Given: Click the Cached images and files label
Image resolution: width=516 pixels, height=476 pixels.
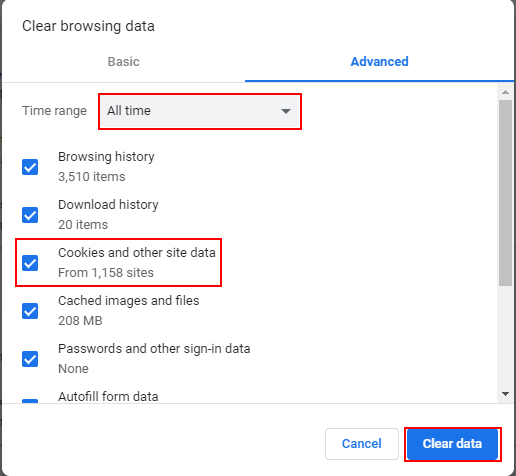Looking at the screenshot, I should pyautogui.click(x=128, y=301).
